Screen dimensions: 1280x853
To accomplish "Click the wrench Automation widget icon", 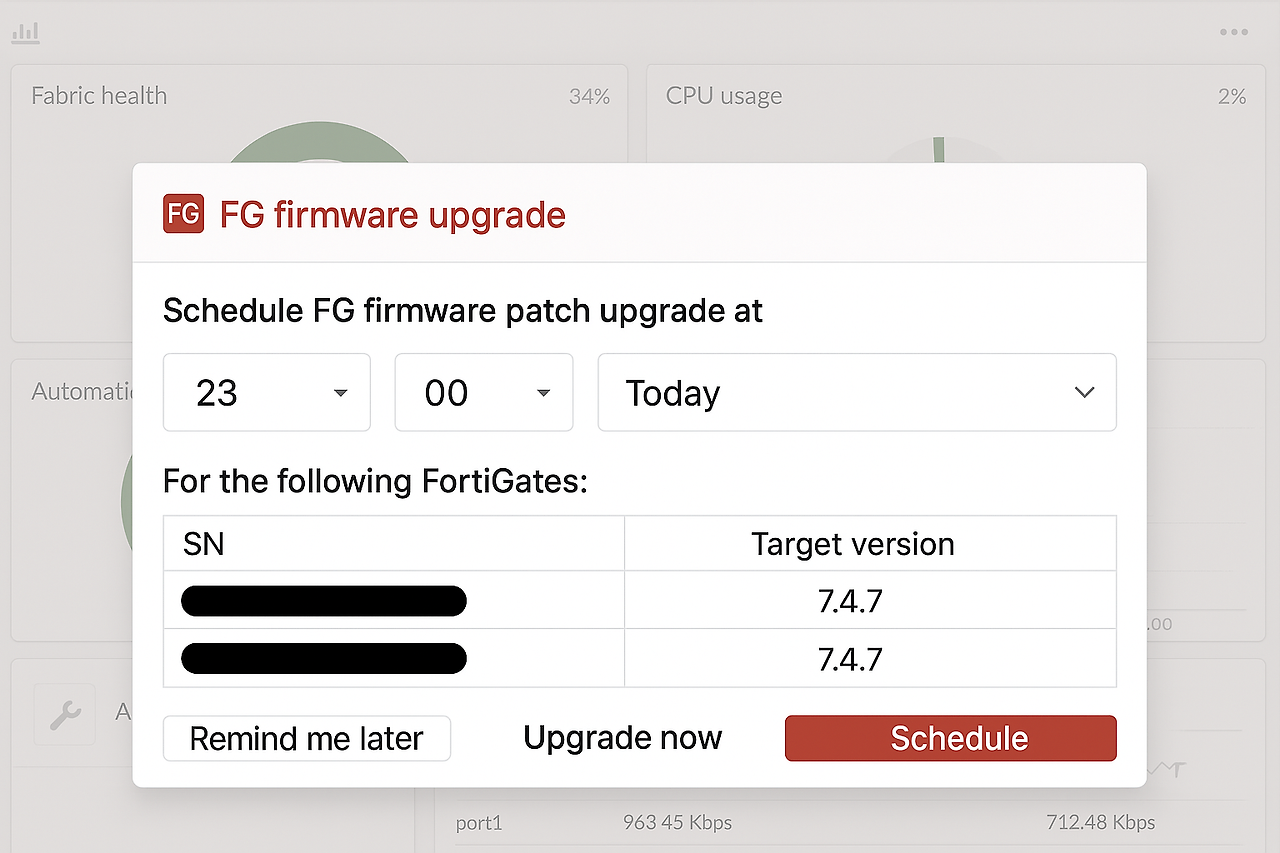I will (x=64, y=712).
